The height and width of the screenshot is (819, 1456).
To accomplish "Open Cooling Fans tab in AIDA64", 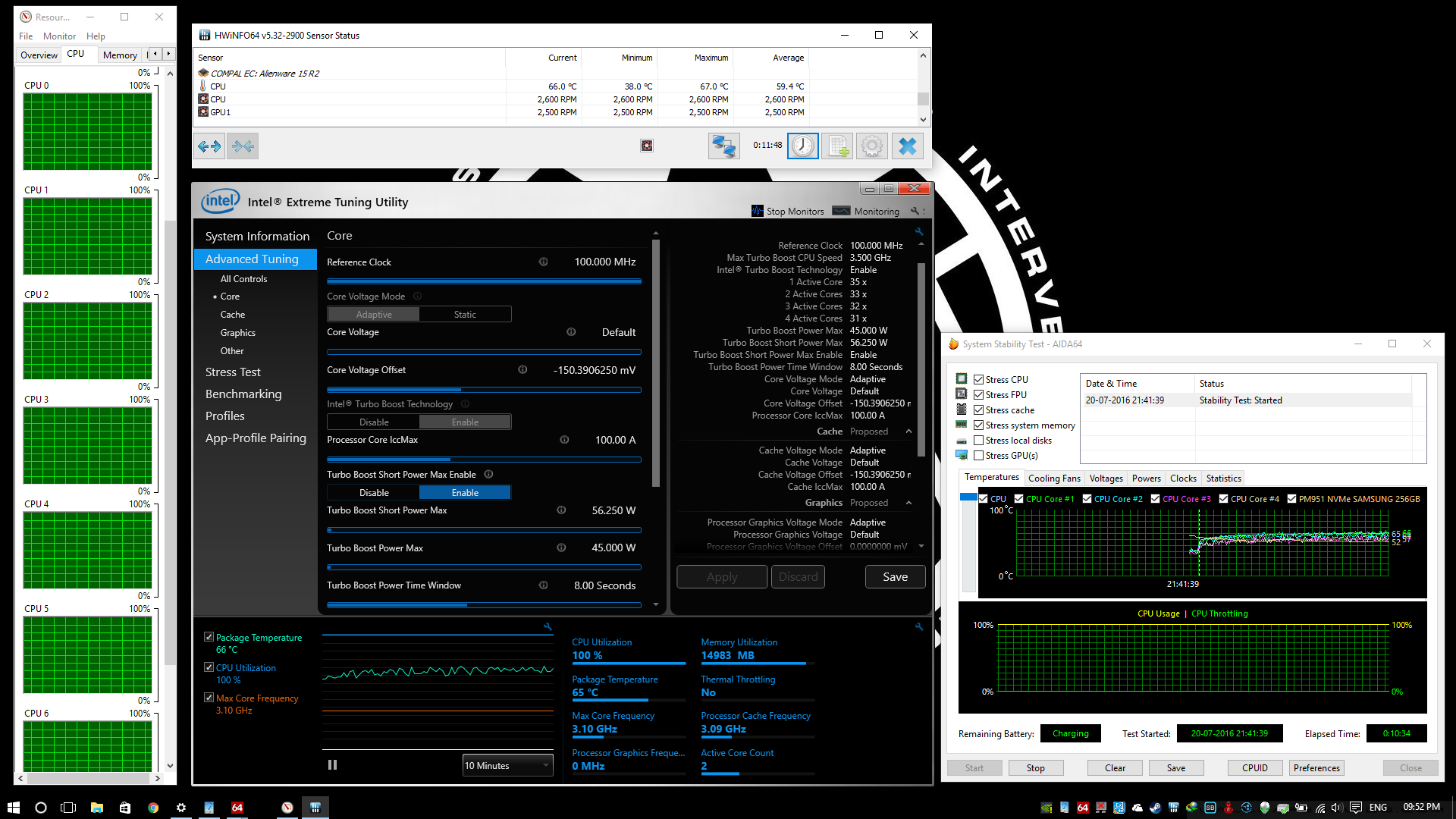I will [1054, 479].
